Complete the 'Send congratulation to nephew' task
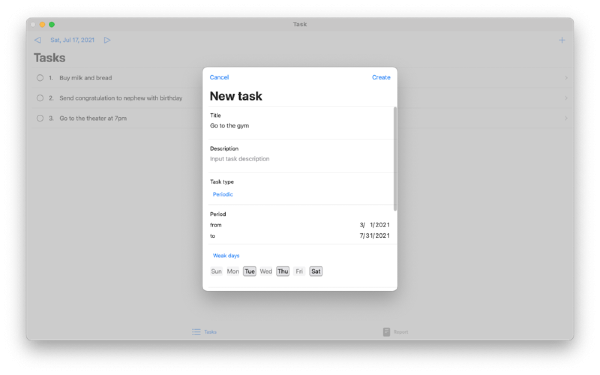Viewport: 600px width, 375px height. click(40, 98)
